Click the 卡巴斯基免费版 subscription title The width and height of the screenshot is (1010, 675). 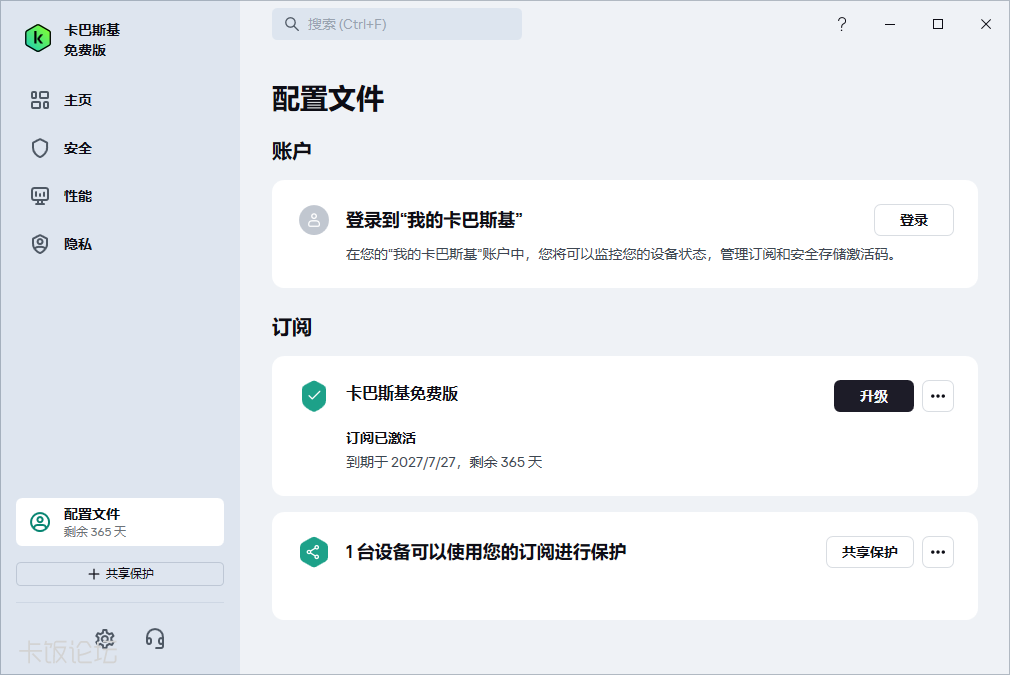pos(402,394)
